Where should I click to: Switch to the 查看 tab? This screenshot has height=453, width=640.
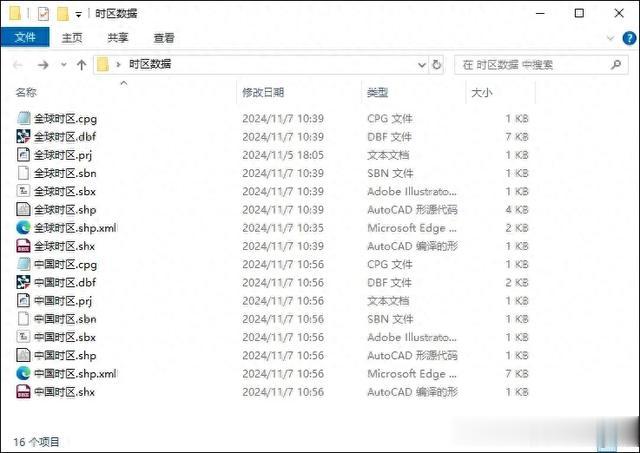pos(164,38)
